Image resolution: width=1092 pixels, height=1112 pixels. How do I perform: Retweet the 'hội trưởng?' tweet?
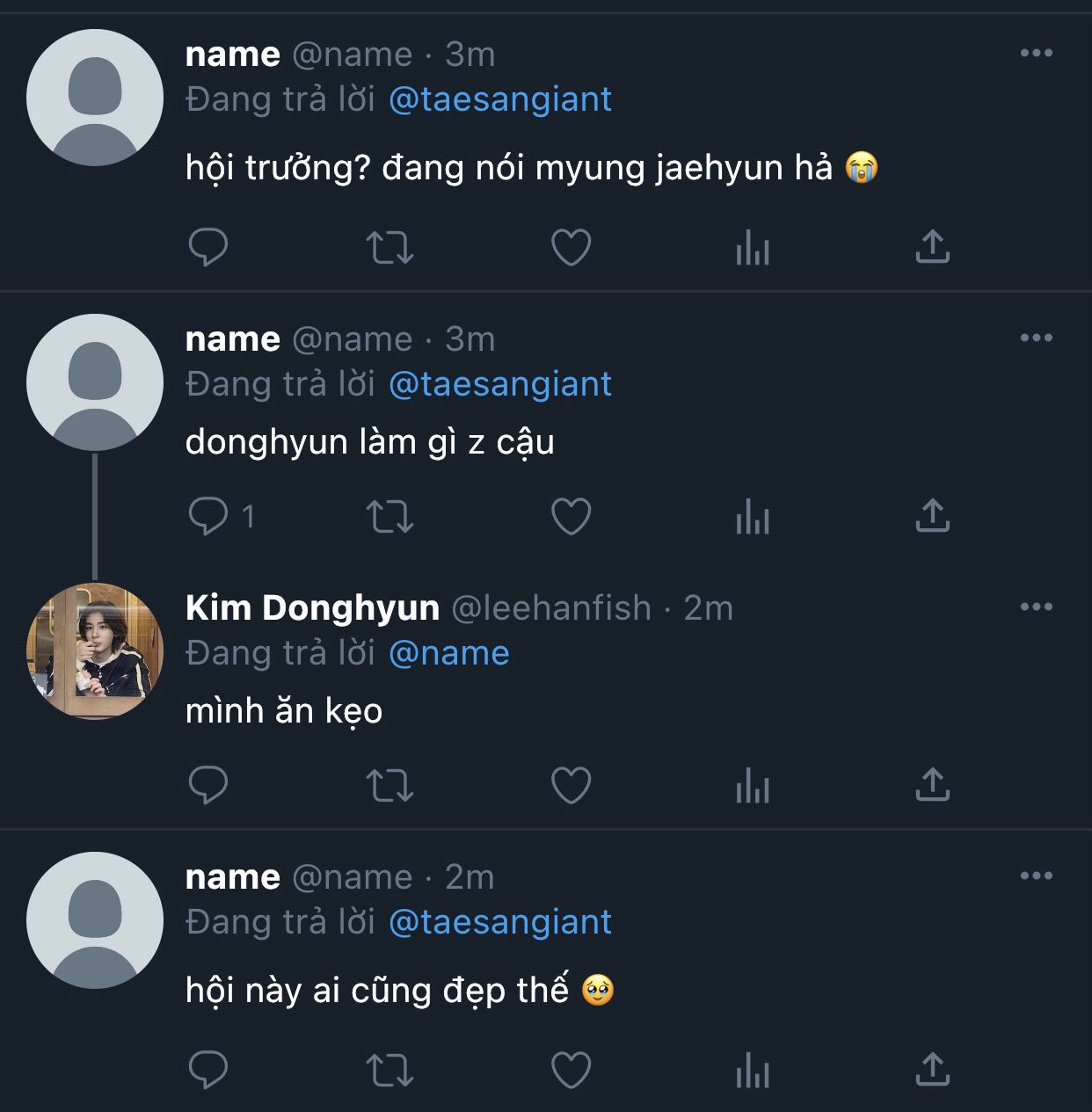[389, 247]
